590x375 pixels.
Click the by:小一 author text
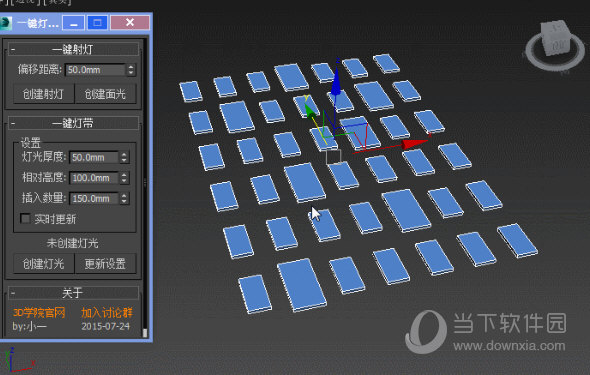click(29, 326)
